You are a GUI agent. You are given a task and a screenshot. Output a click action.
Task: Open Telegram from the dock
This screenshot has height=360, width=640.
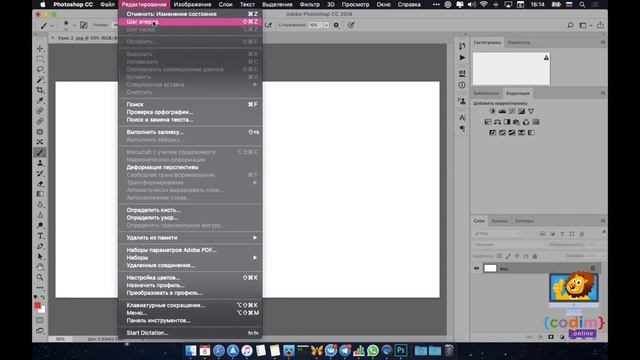(x=345, y=350)
